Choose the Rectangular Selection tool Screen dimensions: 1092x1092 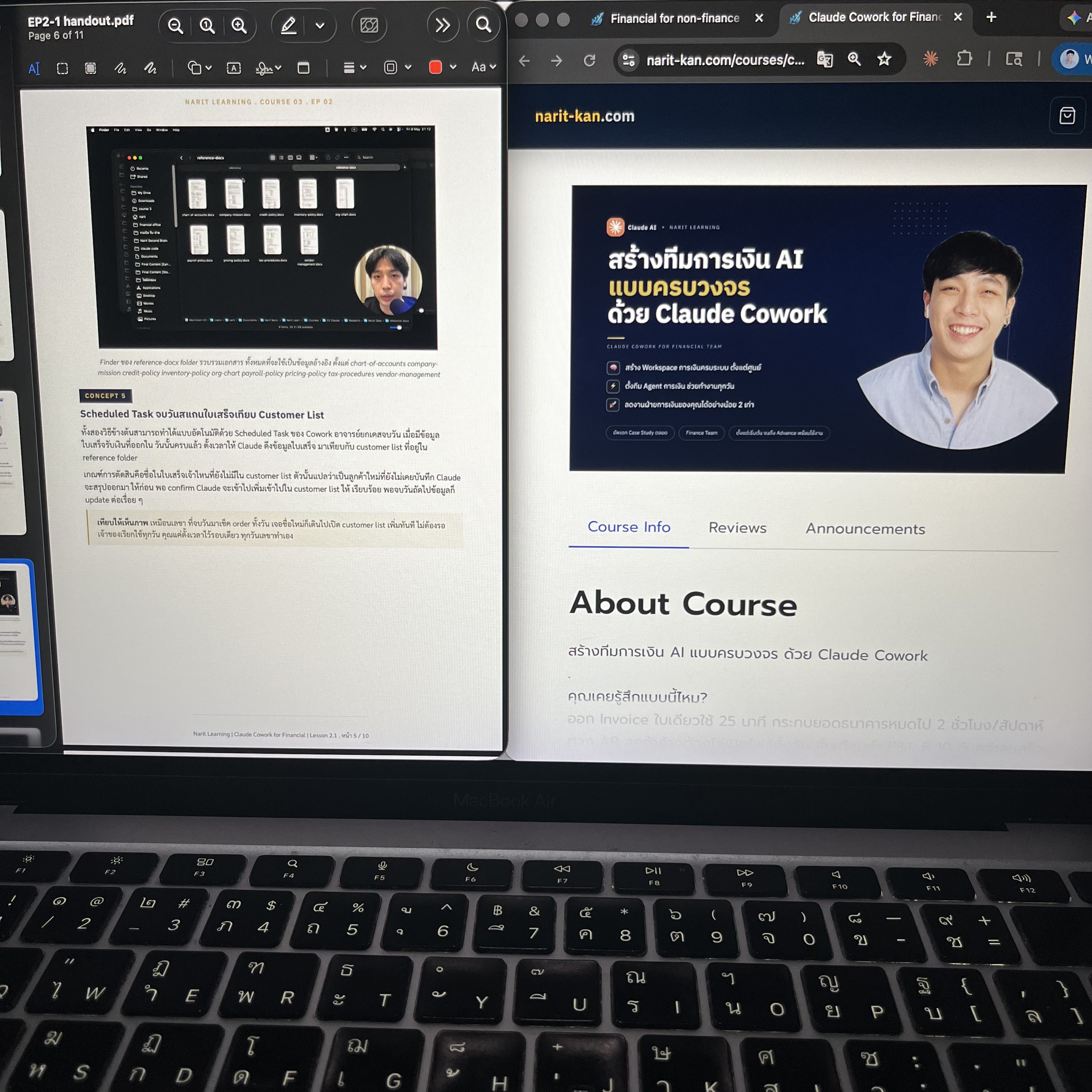click(62, 69)
